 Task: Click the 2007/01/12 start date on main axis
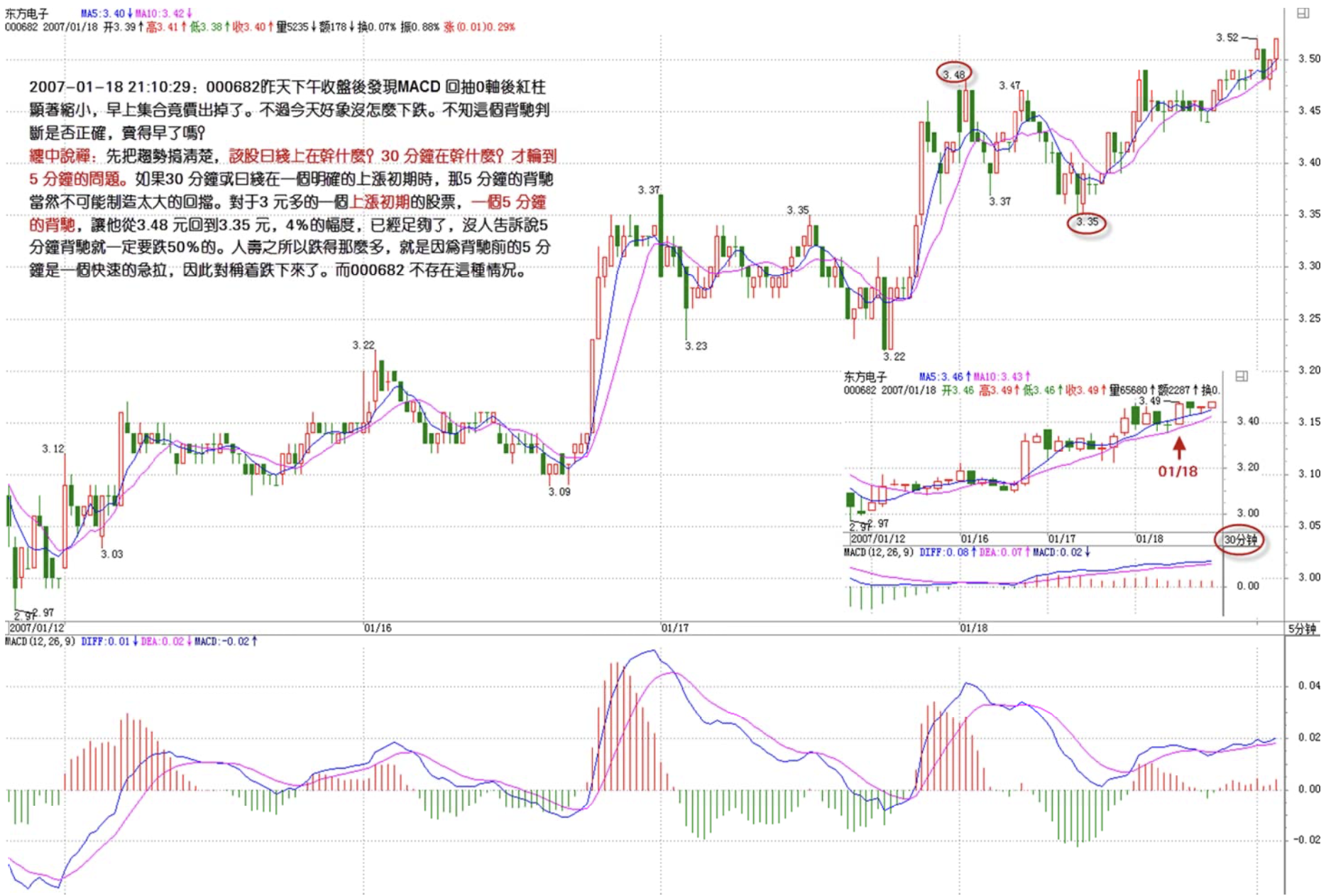37,628
